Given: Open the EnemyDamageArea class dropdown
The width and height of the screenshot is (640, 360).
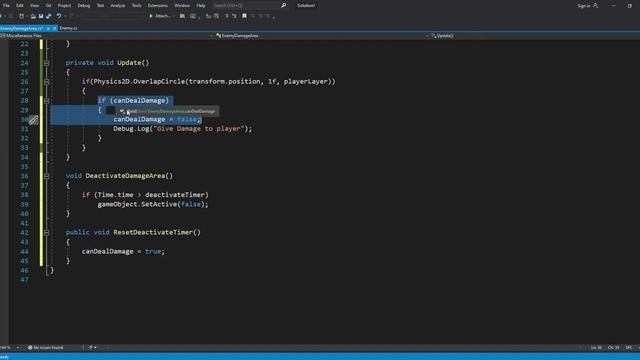Looking at the screenshot, I should [x=322, y=36].
